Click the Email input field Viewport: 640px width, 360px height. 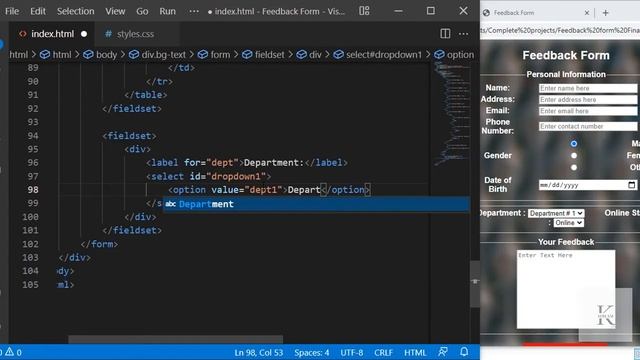click(x=588, y=111)
